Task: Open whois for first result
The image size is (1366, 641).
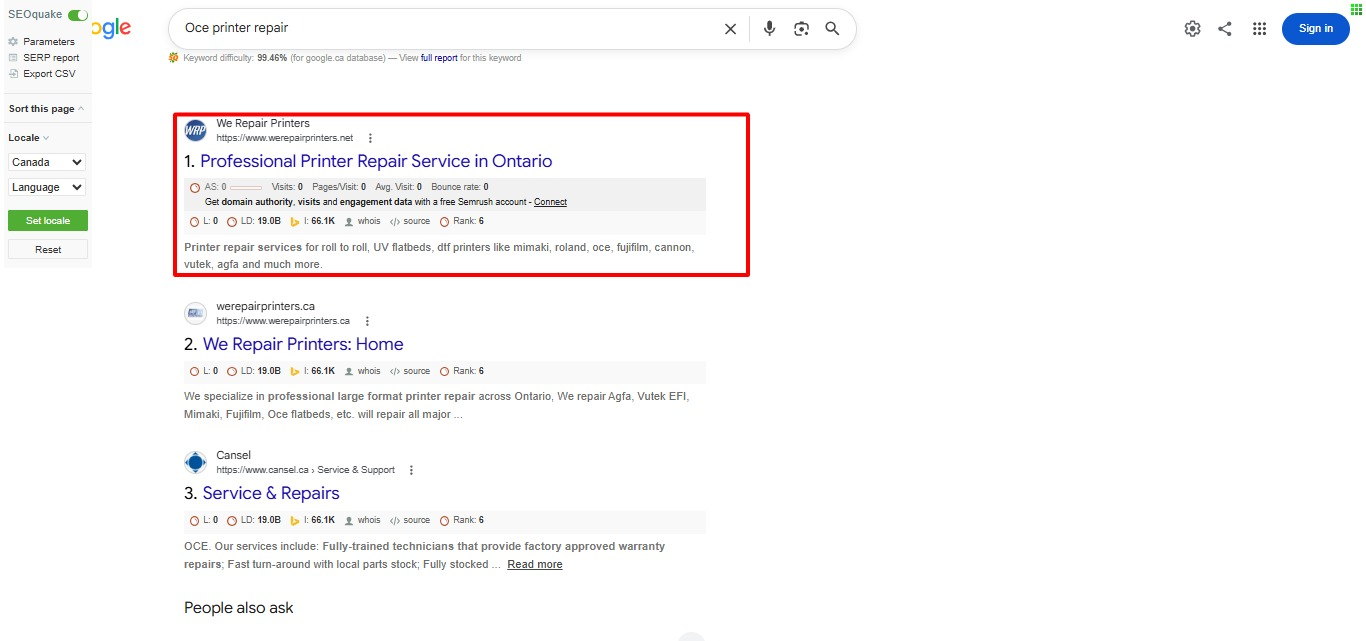Action: (x=362, y=221)
